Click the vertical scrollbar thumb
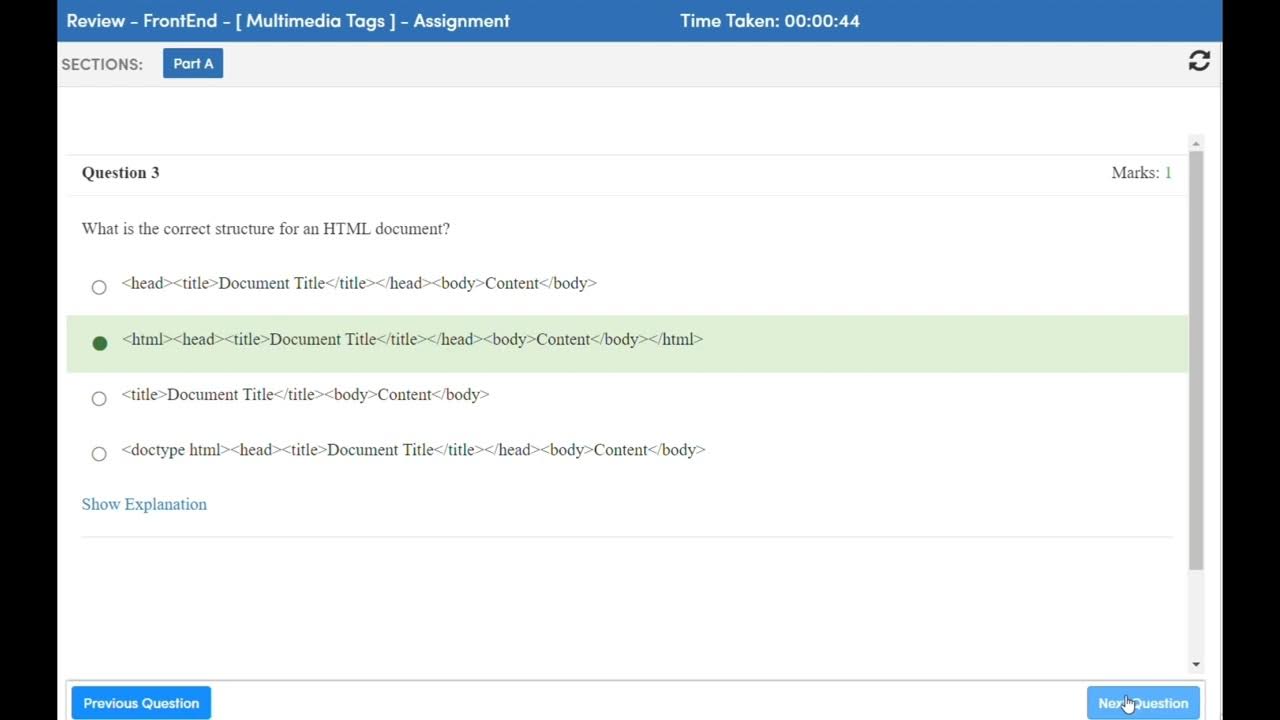Screen dimensions: 1280x720 [x=1196, y=360]
